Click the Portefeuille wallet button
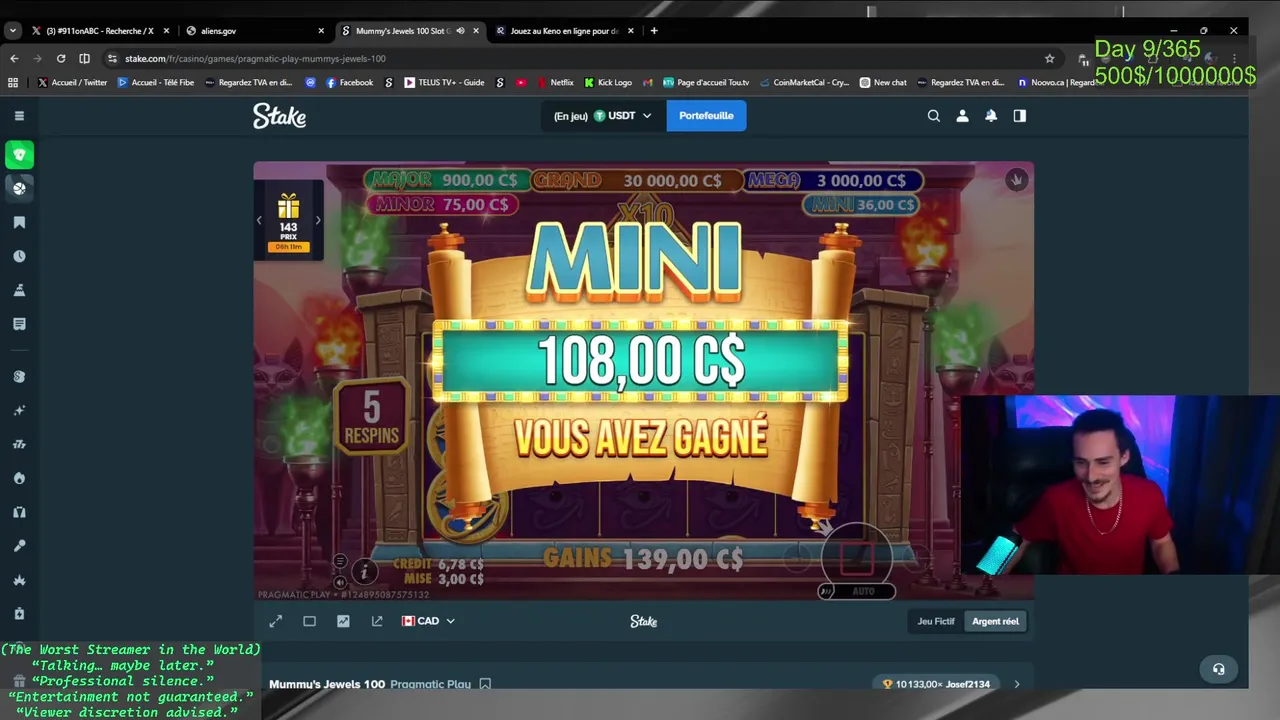The image size is (1280, 720). click(706, 116)
